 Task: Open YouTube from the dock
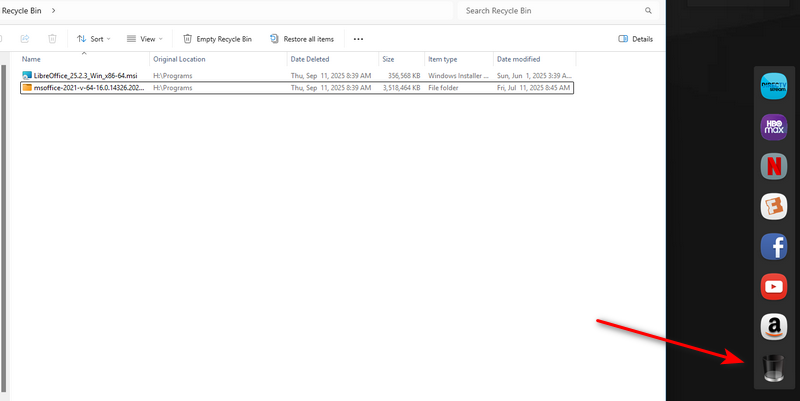tap(773, 287)
